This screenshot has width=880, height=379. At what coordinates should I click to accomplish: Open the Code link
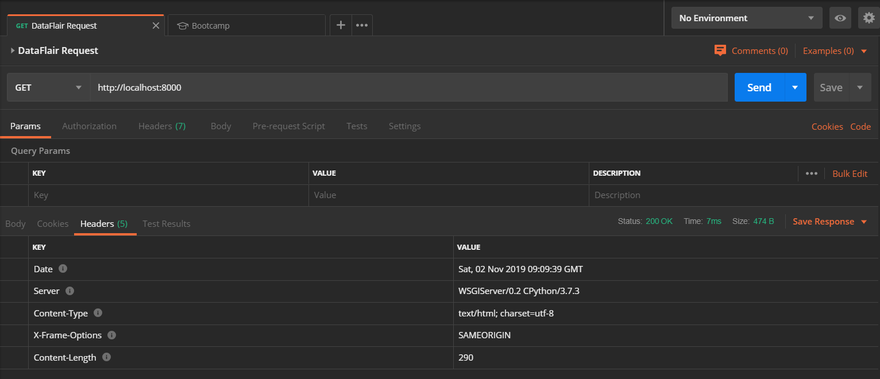click(860, 127)
